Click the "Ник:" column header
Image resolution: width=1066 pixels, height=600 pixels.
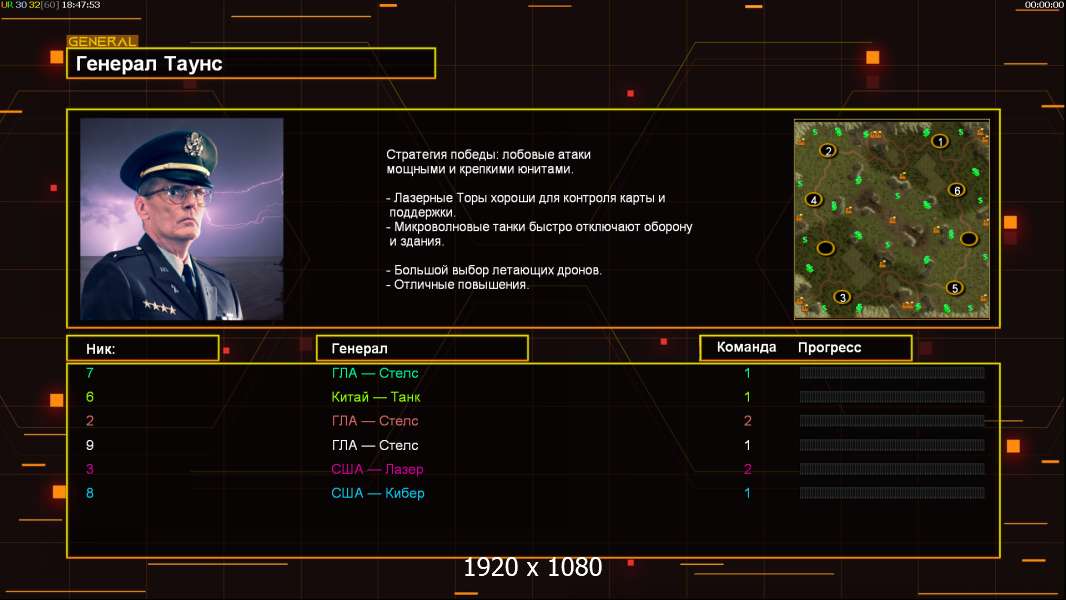tap(143, 349)
